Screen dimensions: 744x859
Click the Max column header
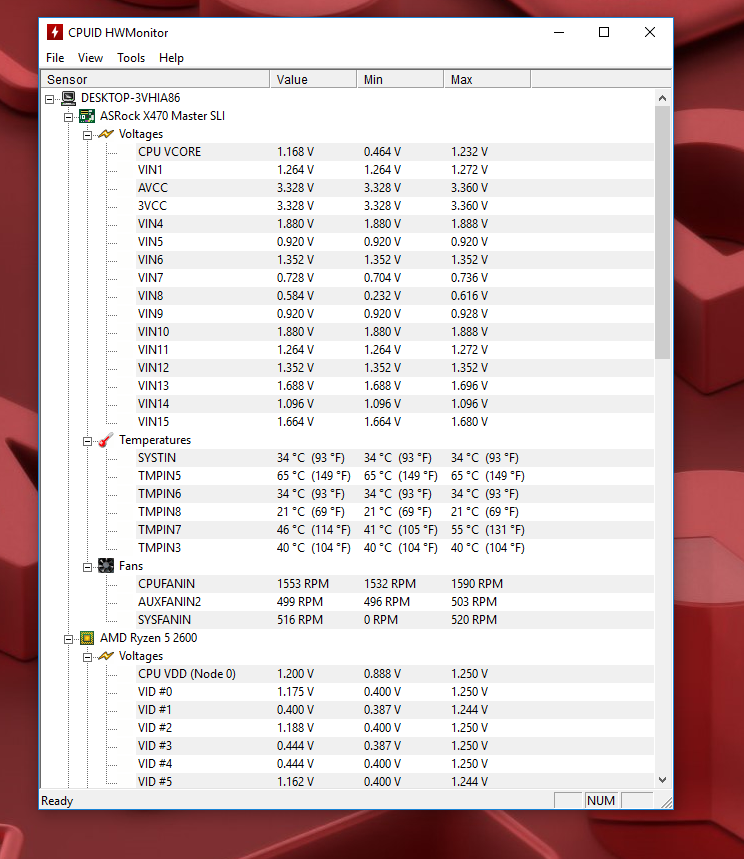(487, 79)
